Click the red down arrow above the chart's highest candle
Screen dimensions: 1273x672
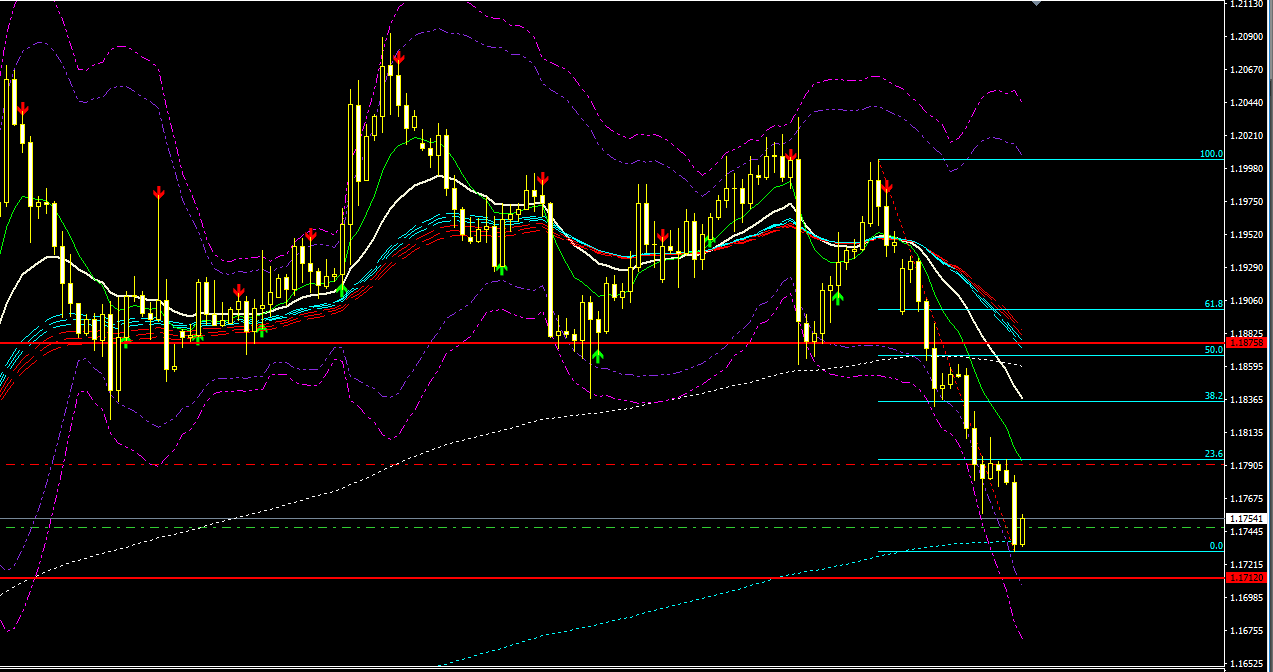pos(398,57)
